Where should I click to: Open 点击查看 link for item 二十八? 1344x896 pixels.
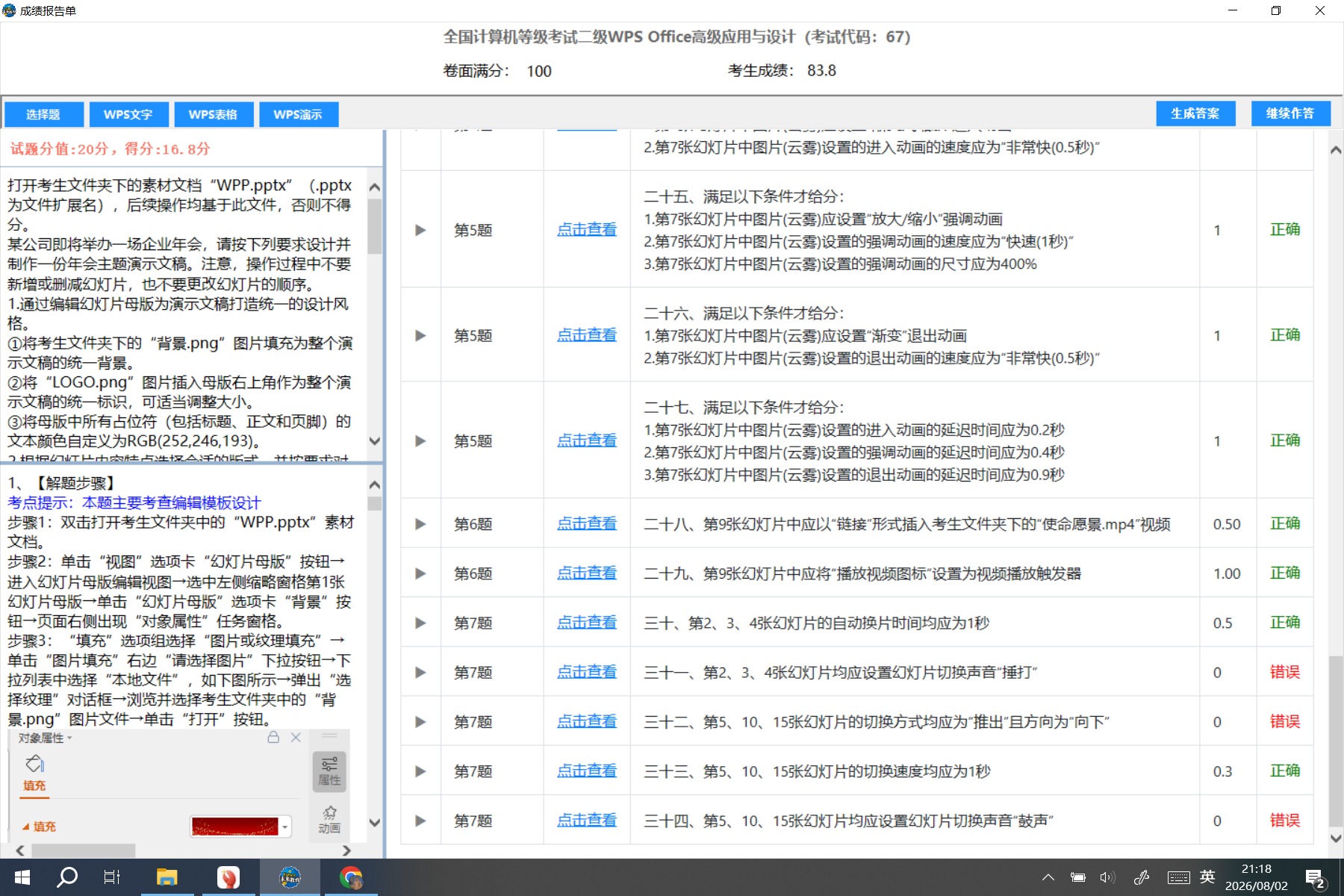pyautogui.click(x=587, y=523)
